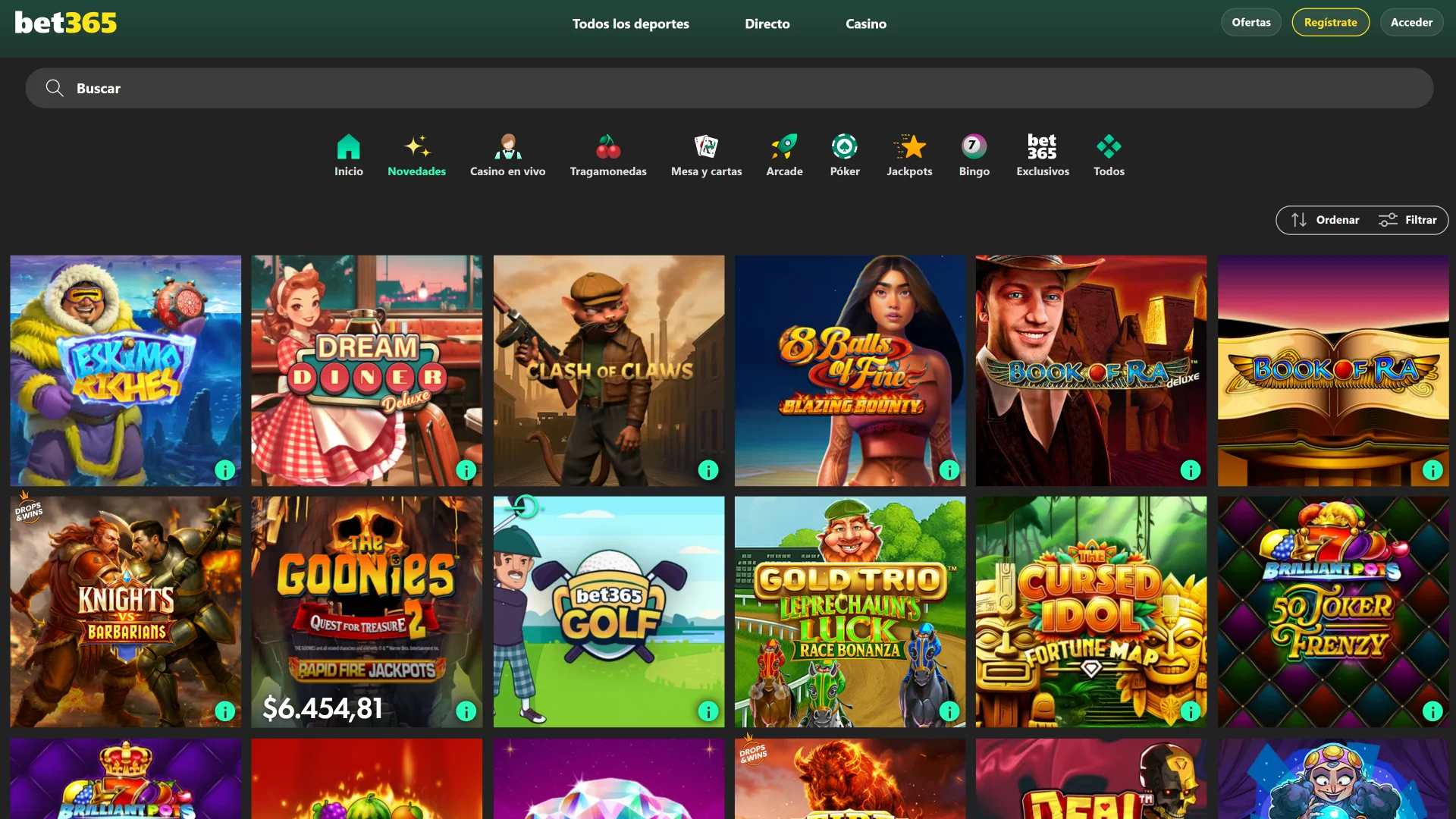1456x819 pixels.
Task: Open Dream Diner Deluxe game thumbnail
Action: coord(367,371)
